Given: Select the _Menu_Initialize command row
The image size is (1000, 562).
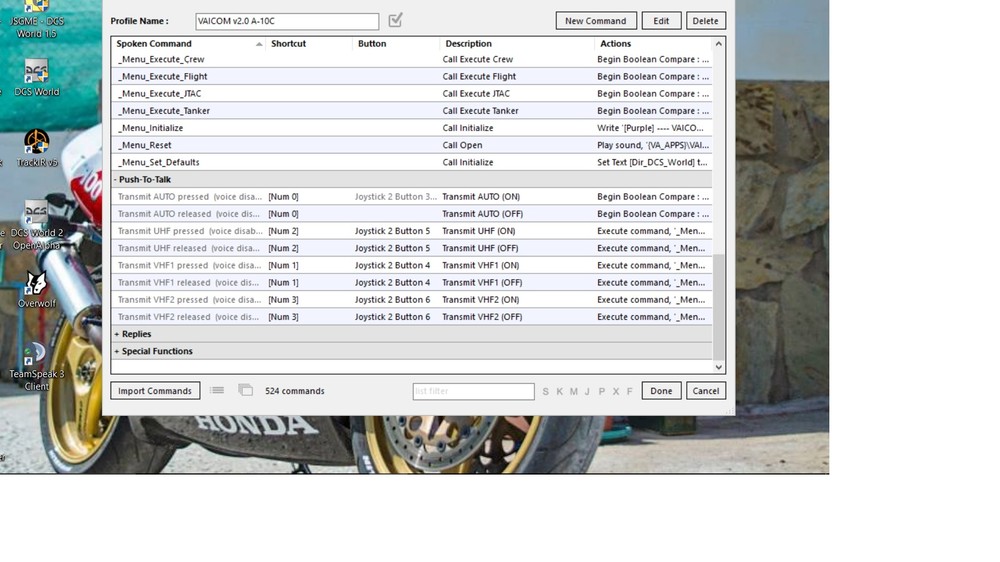Looking at the screenshot, I should (x=412, y=128).
